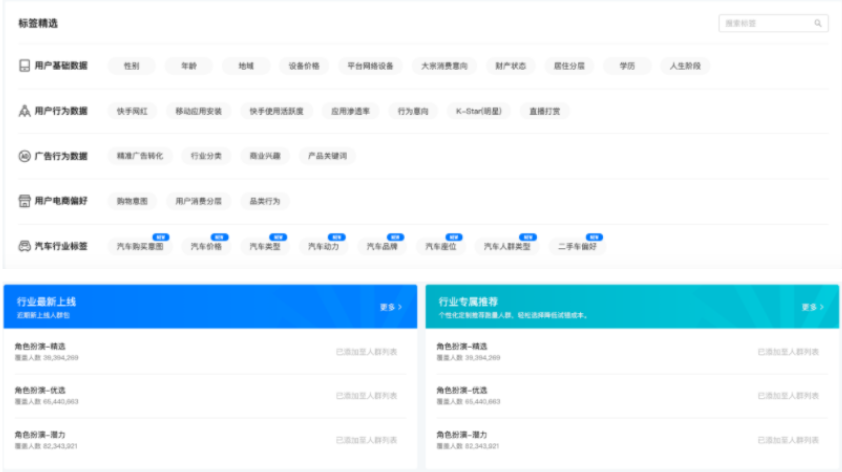The image size is (842, 472).
Task: Focus the 搜索标签 search field
Action: (773, 23)
